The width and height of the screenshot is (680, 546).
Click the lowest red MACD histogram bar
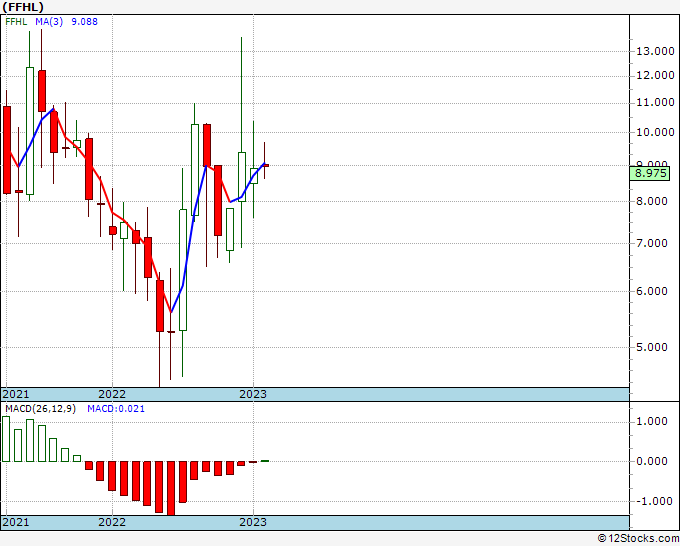[171, 488]
